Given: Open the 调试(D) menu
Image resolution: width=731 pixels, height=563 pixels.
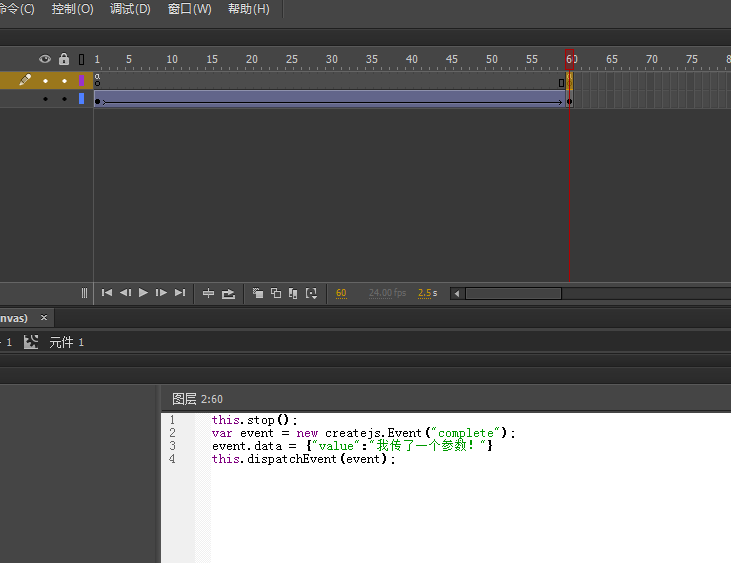Looking at the screenshot, I should pyautogui.click(x=131, y=9).
